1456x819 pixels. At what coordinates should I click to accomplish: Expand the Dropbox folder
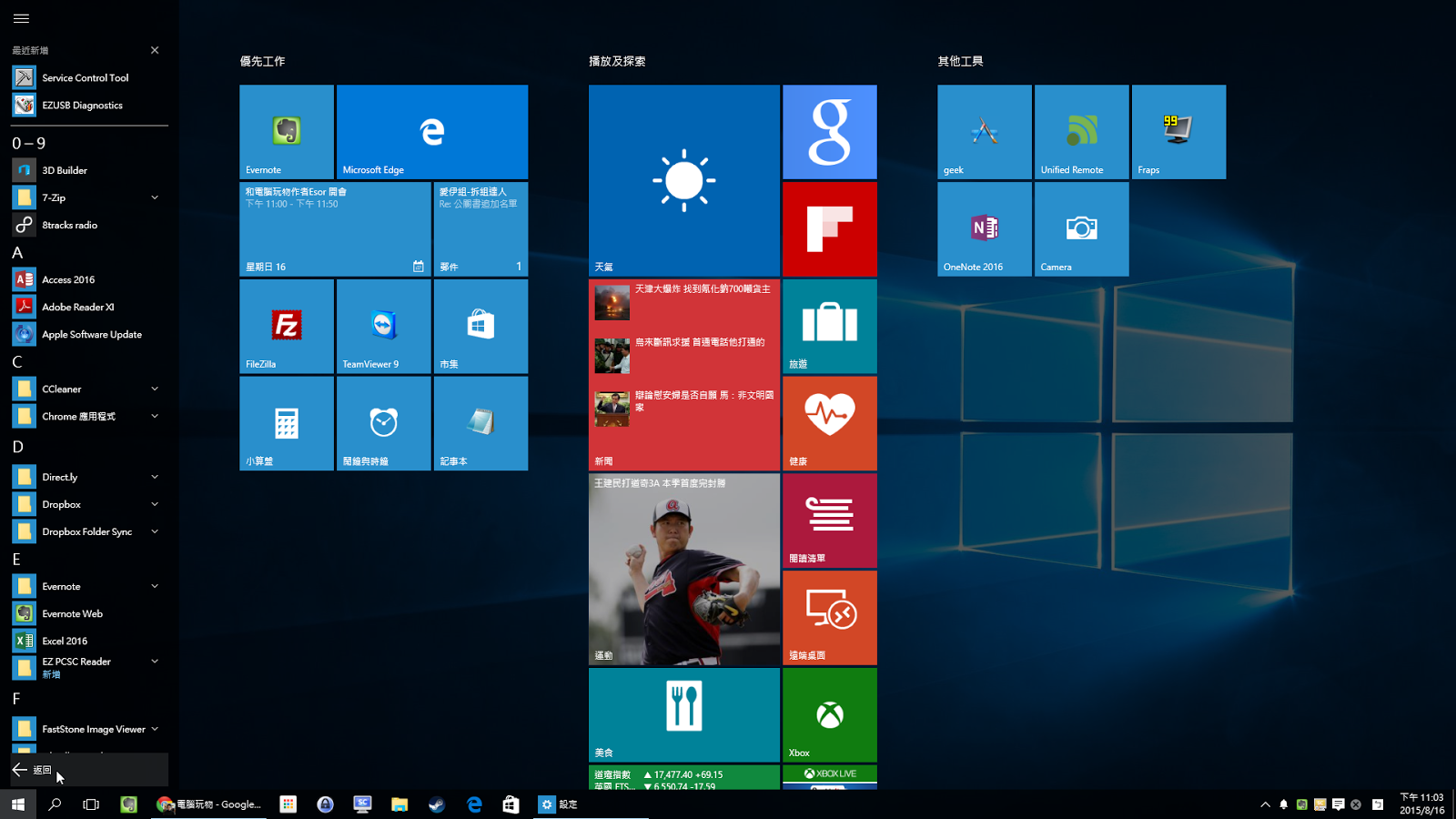(155, 504)
